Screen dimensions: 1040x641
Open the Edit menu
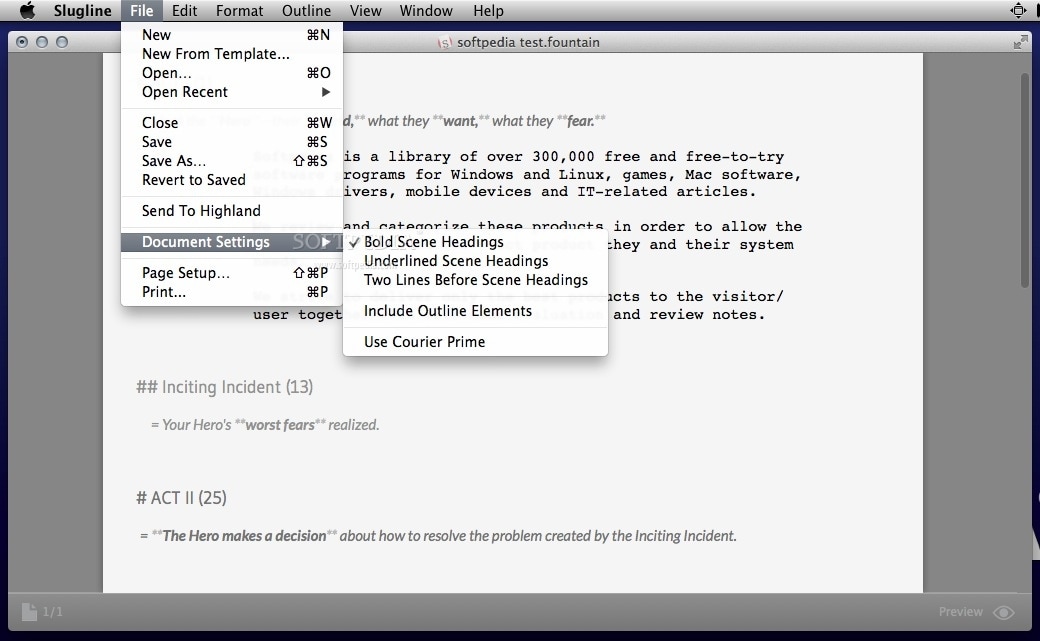(184, 11)
